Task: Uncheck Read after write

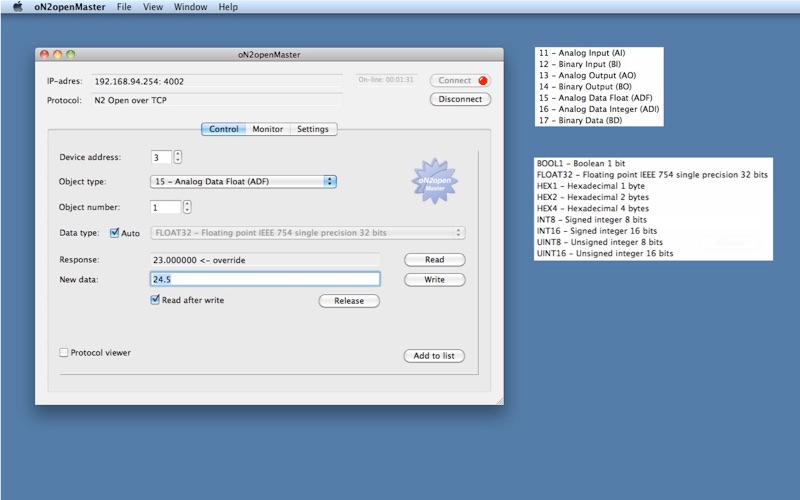Action: tap(155, 300)
